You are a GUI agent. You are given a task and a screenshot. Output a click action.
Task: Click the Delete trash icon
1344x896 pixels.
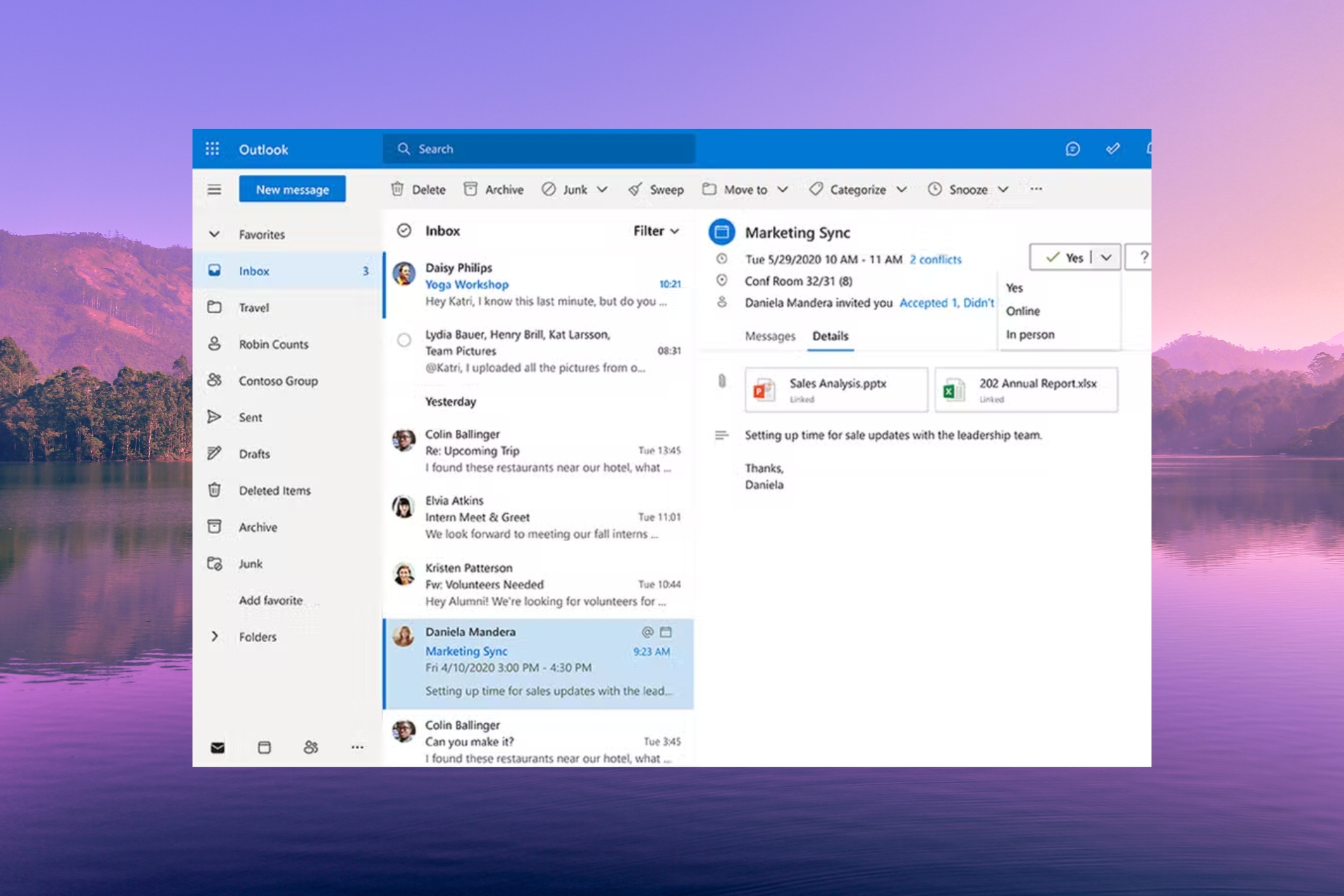pos(398,189)
